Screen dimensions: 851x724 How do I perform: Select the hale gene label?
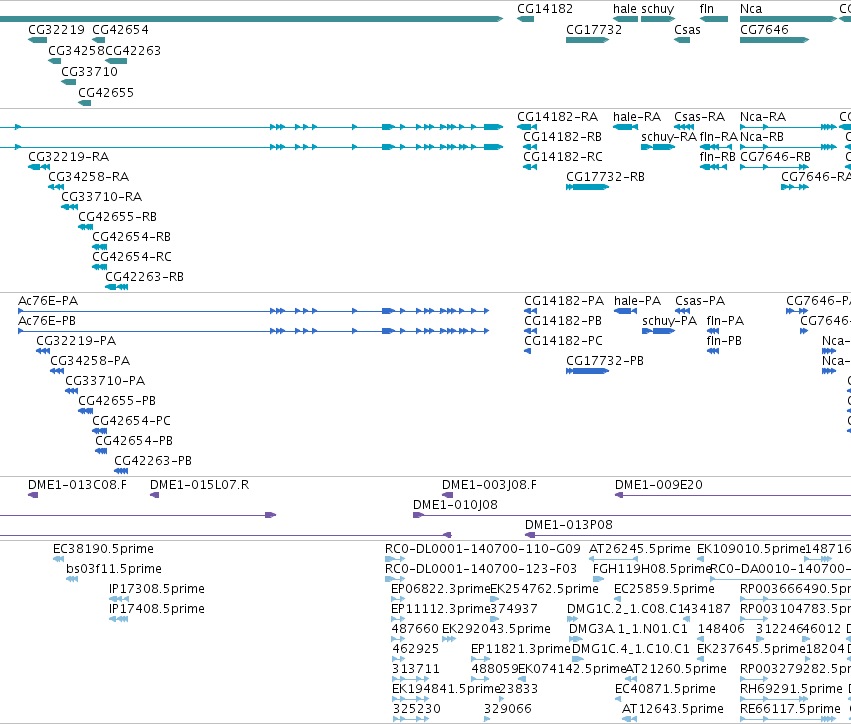625,9
